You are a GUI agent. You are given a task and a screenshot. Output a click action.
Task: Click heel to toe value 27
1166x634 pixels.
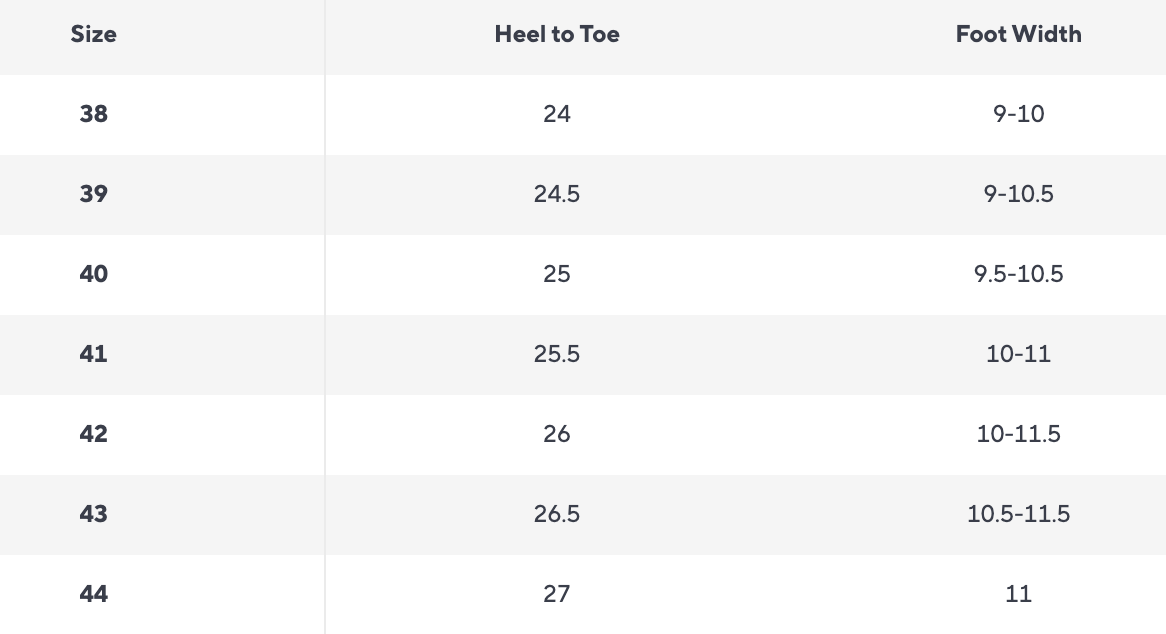557,594
